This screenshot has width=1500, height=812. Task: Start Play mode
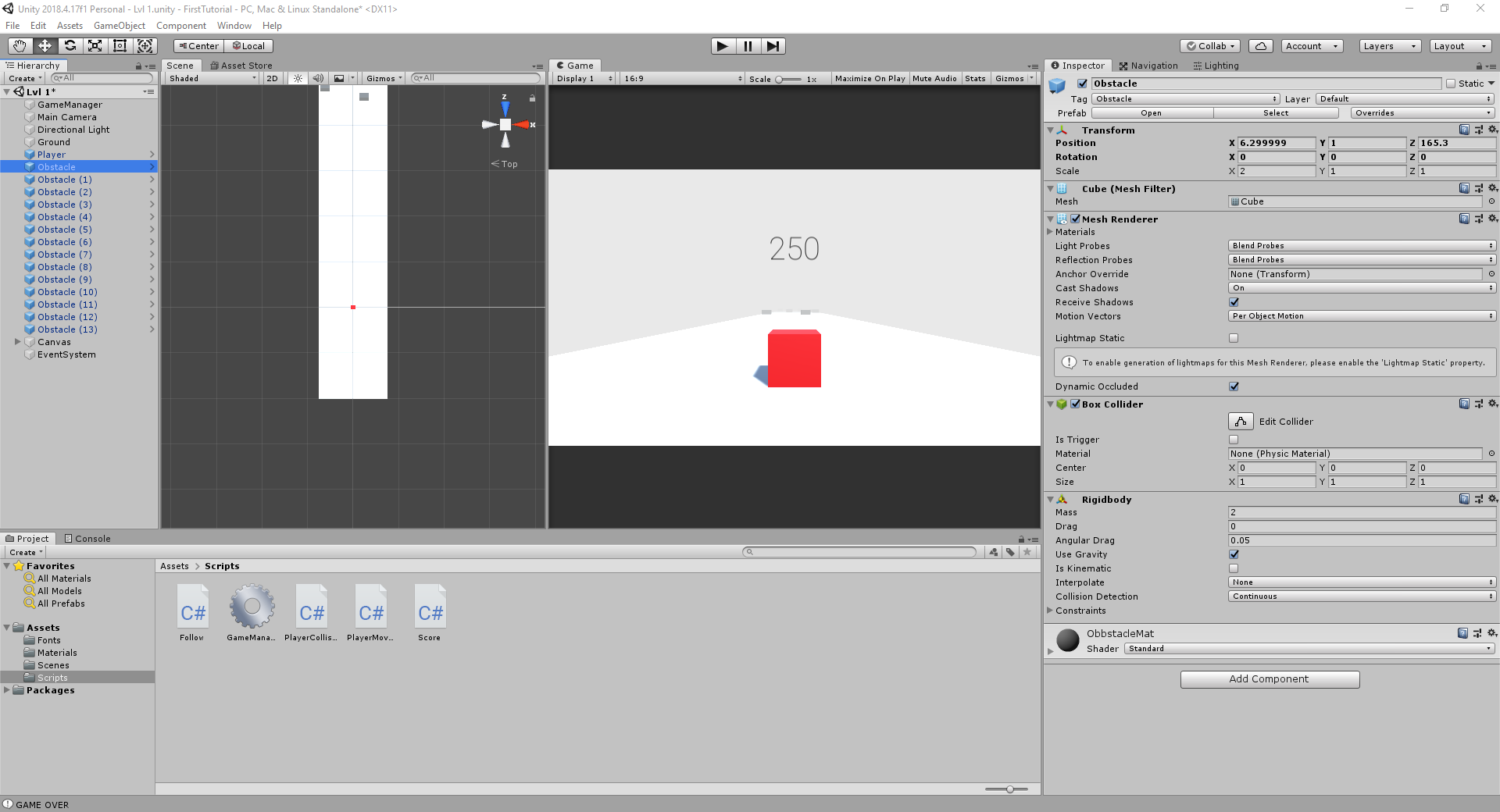click(x=723, y=46)
